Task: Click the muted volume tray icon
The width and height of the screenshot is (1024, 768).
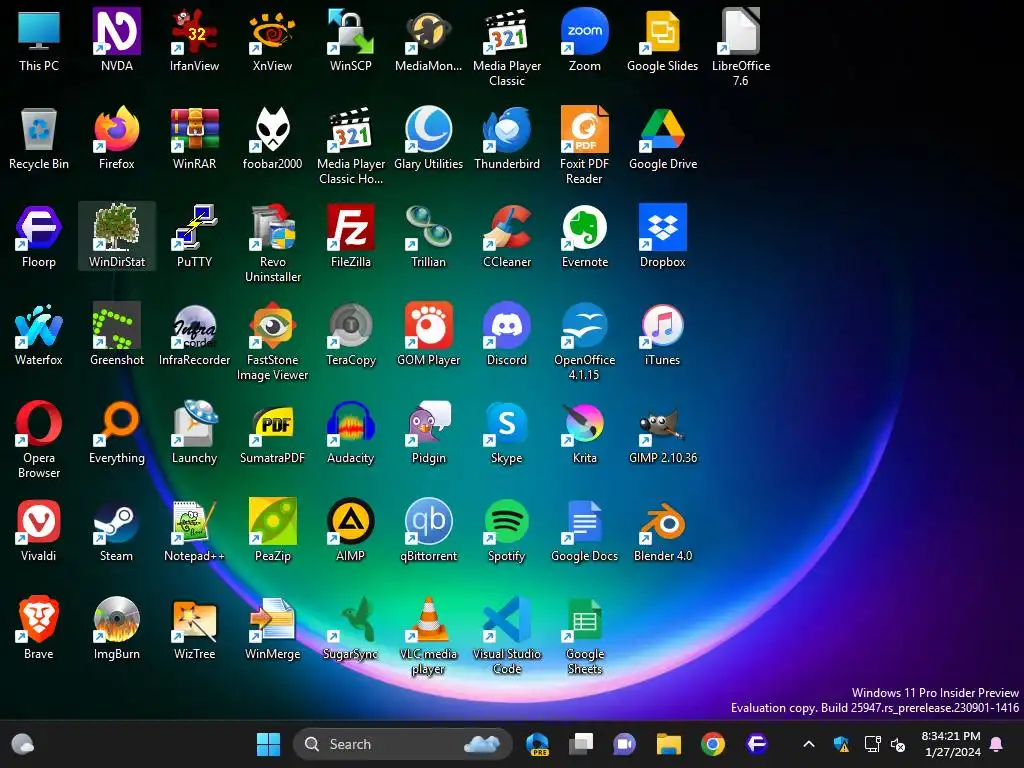Action: pyautogui.click(x=898, y=744)
